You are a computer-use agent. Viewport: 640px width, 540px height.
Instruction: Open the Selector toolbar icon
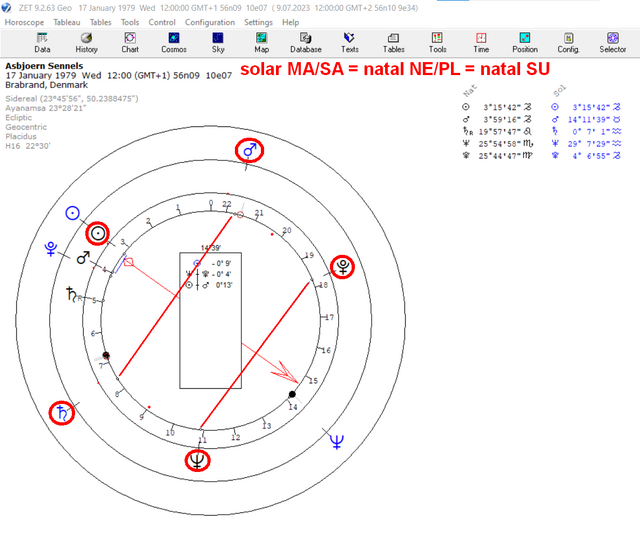pos(613,43)
